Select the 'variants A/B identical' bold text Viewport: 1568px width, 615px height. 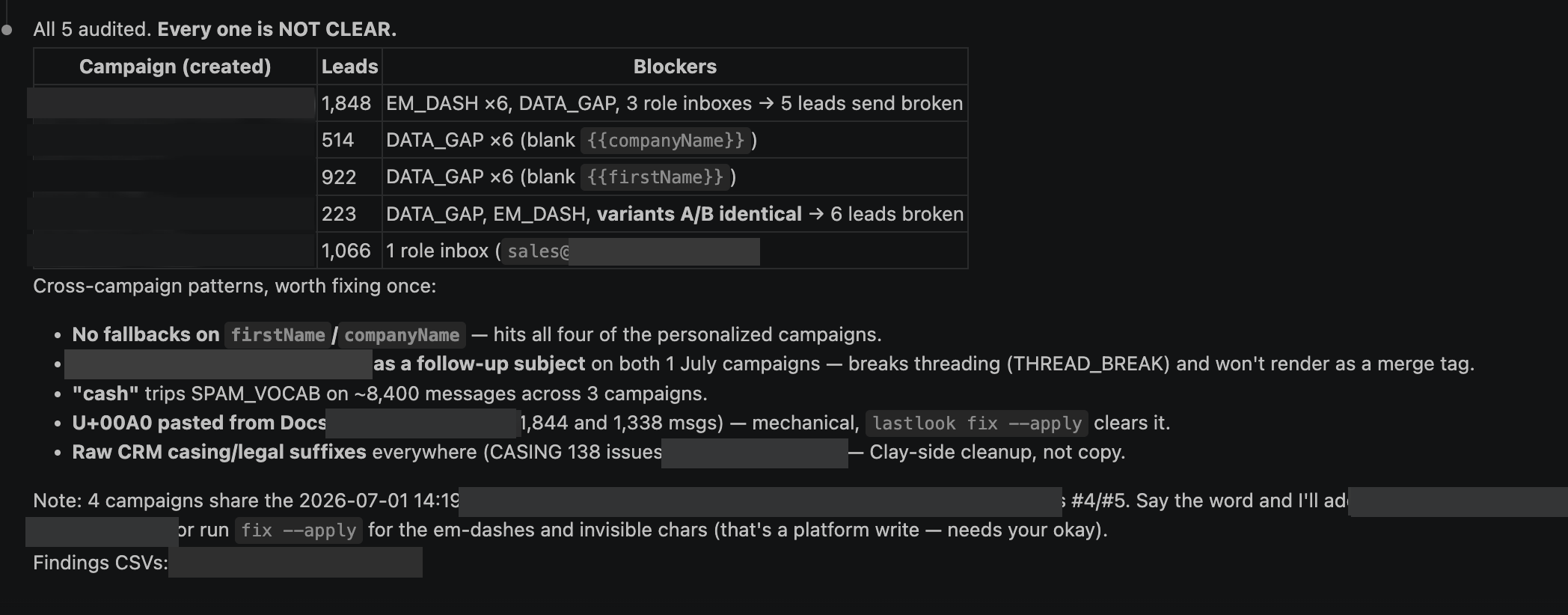click(x=699, y=214)
